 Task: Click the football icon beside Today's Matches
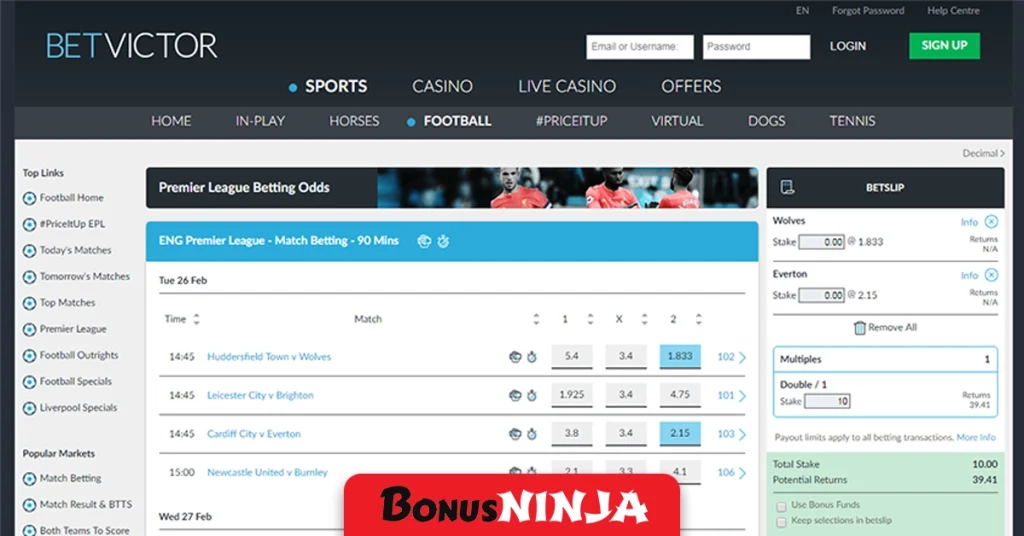[29, 251]
